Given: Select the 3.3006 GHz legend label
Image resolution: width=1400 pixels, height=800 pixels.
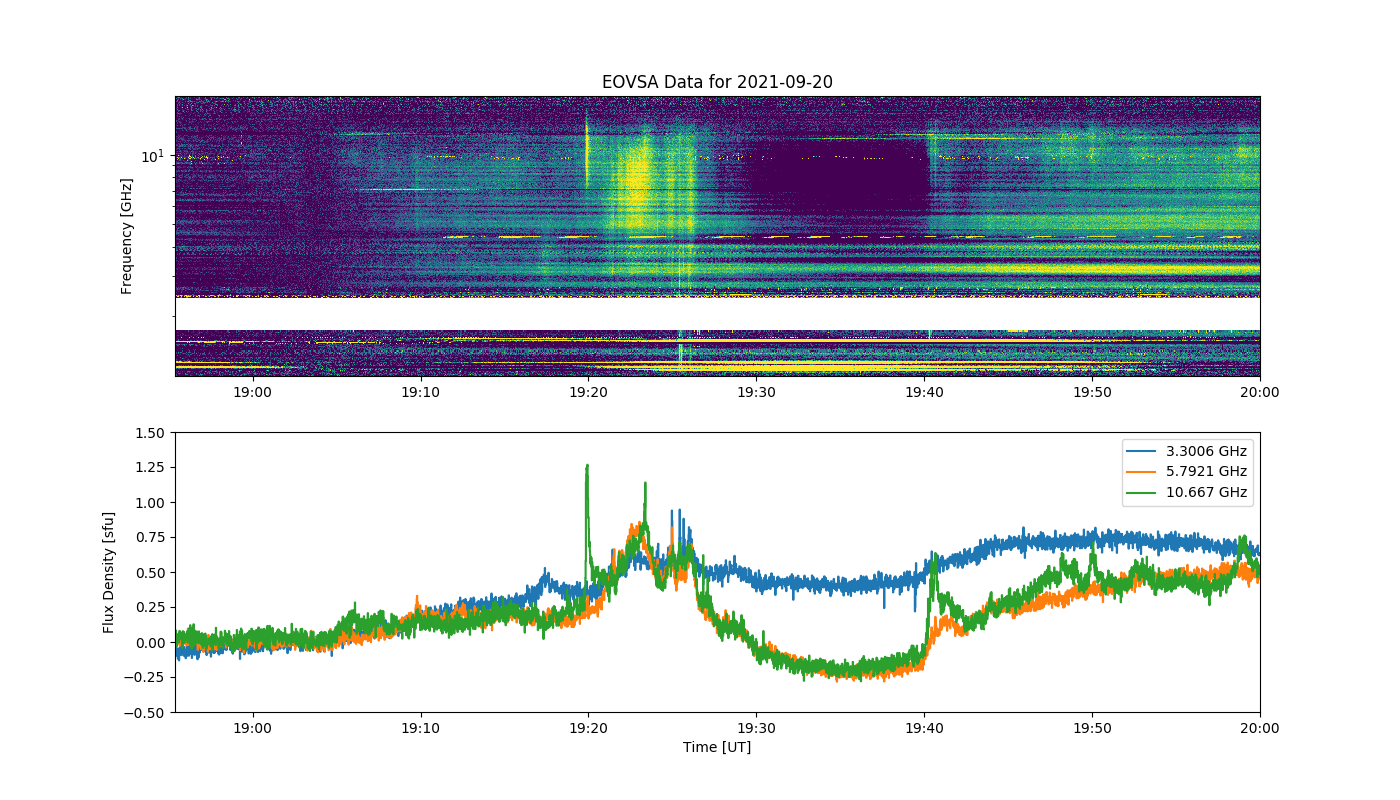Looking at the screenshot, I should click(x=1207, y=451).
